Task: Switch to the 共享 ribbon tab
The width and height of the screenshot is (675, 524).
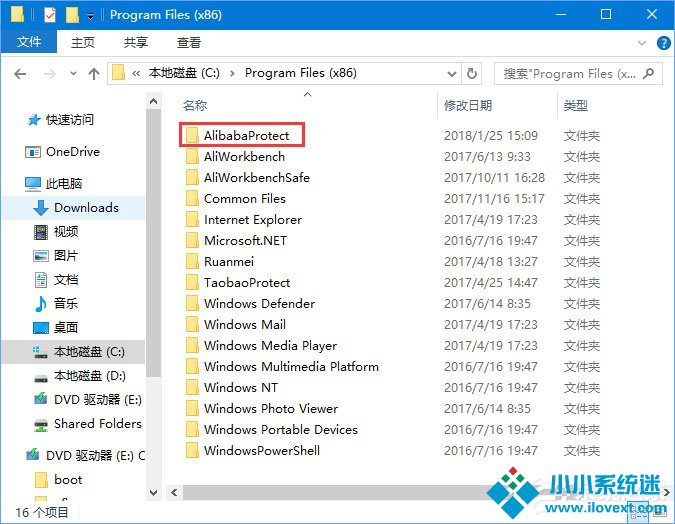Action: [x=136, y=42]
